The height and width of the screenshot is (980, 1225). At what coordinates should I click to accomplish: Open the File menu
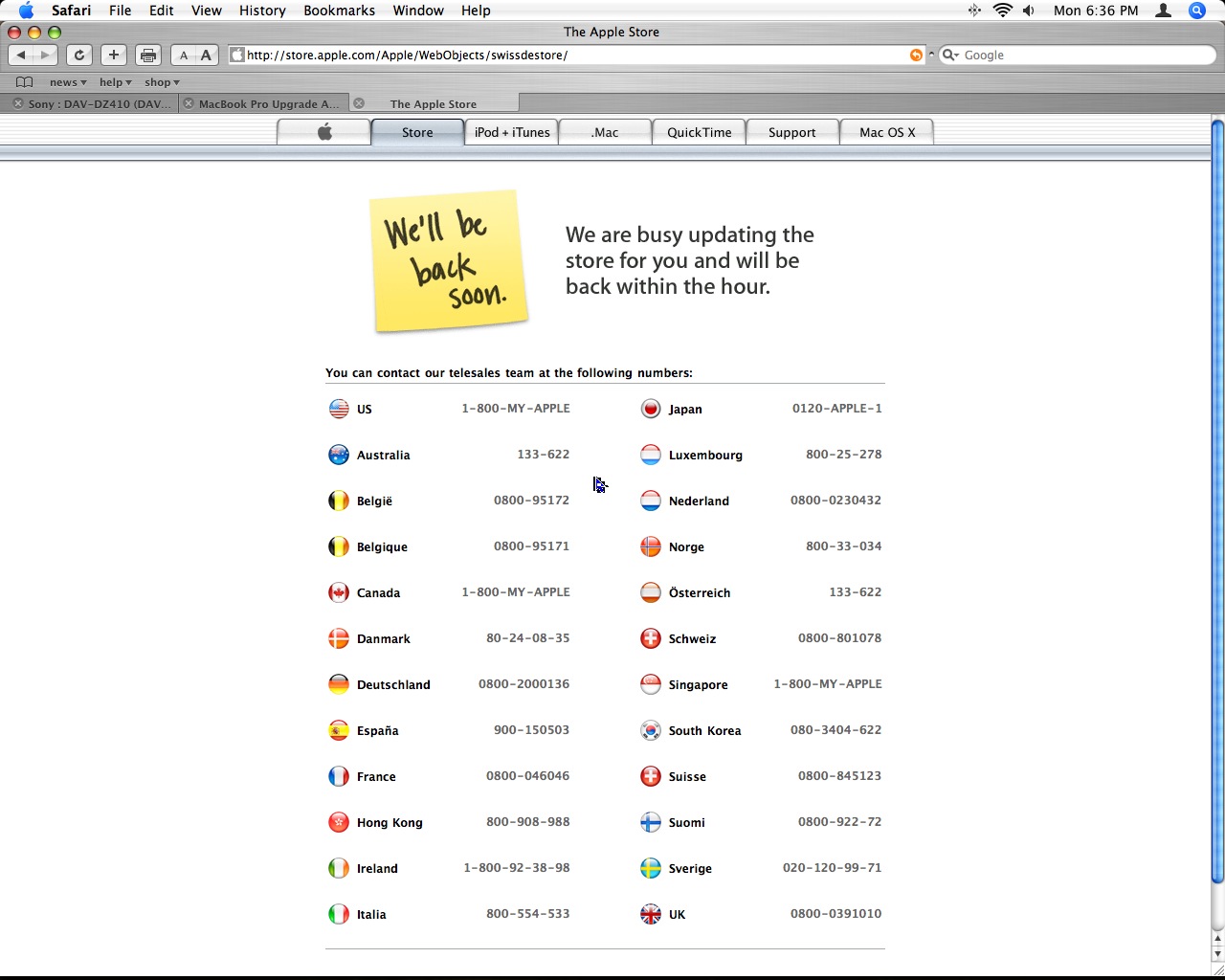[x=121, y=11]
